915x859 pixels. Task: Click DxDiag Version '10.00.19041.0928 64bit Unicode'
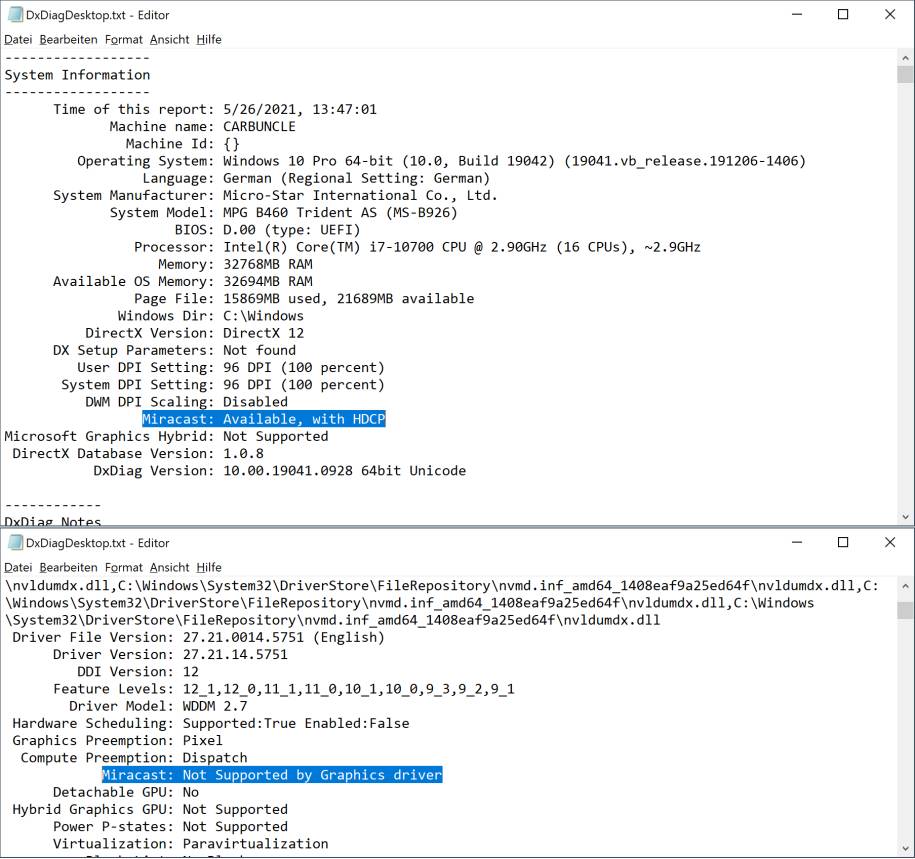(344, 471)
